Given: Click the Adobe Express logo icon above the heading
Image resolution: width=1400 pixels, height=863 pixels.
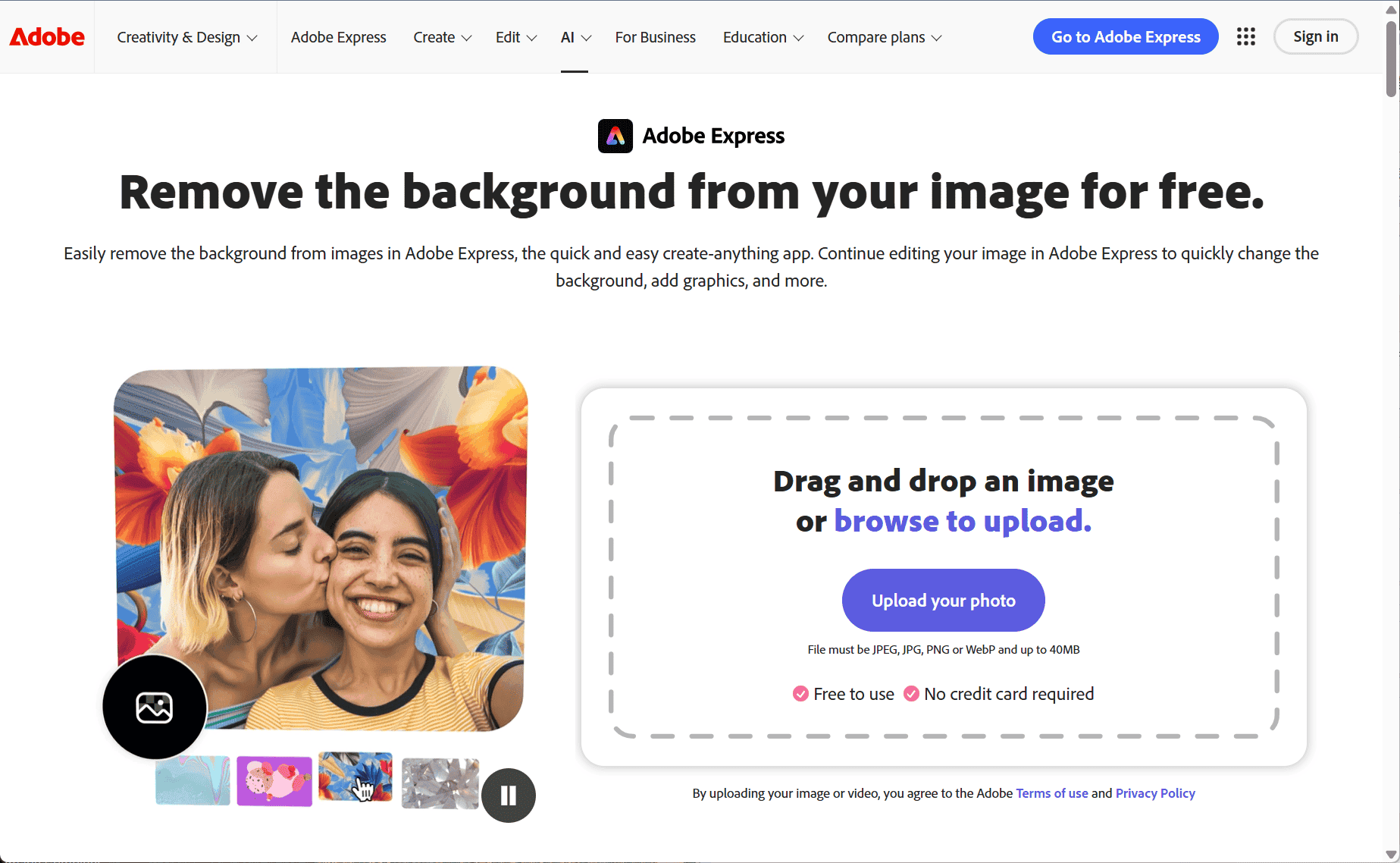Looking at the screenshot, I should (615, 136).
